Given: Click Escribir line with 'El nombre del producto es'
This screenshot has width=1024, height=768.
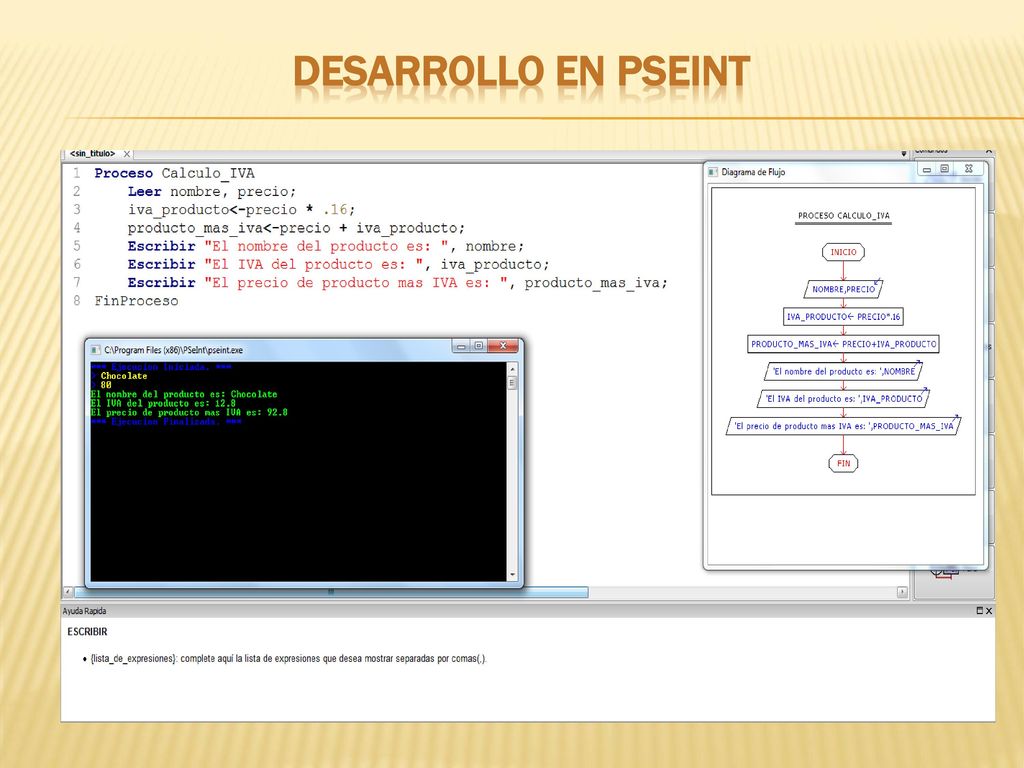Looking at the screenshot, I should click(x=325, y=246).
